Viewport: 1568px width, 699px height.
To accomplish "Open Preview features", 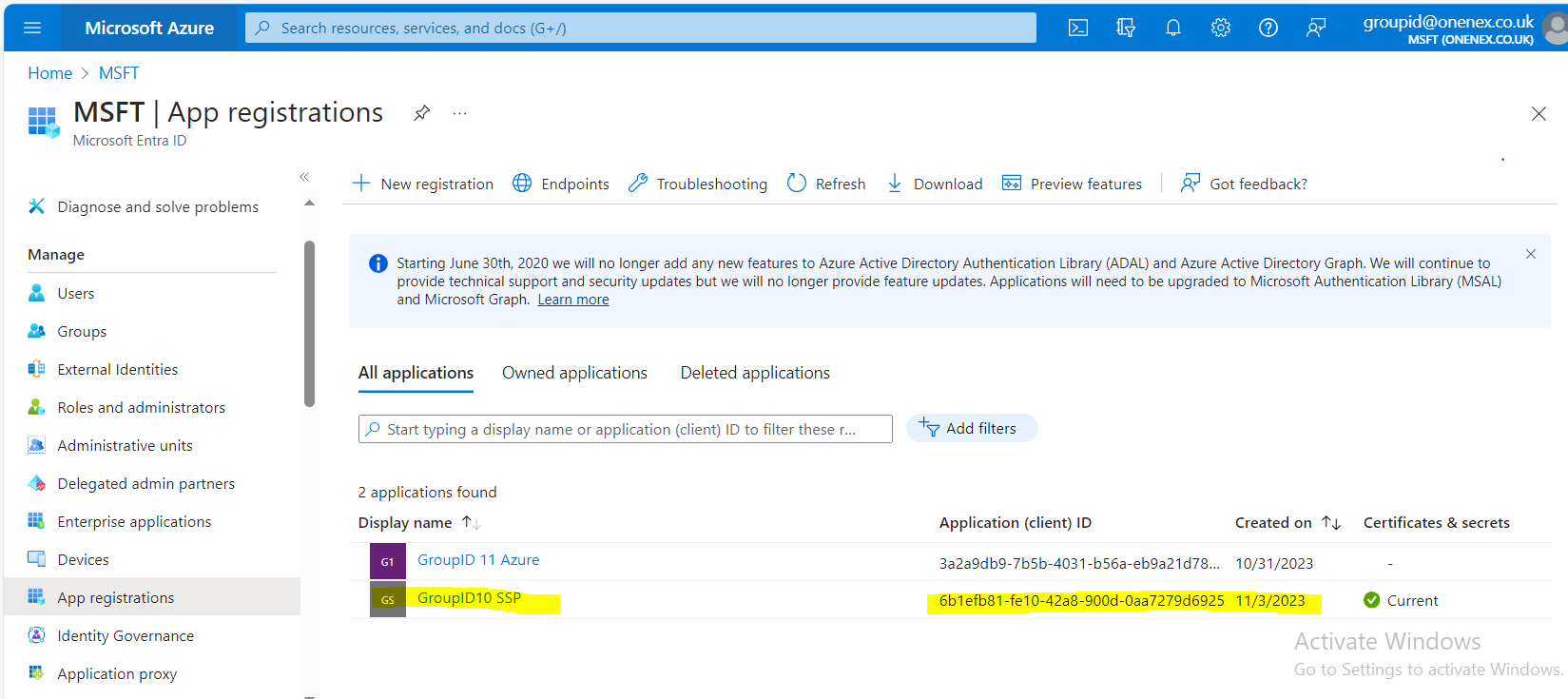I will 1072,184.
